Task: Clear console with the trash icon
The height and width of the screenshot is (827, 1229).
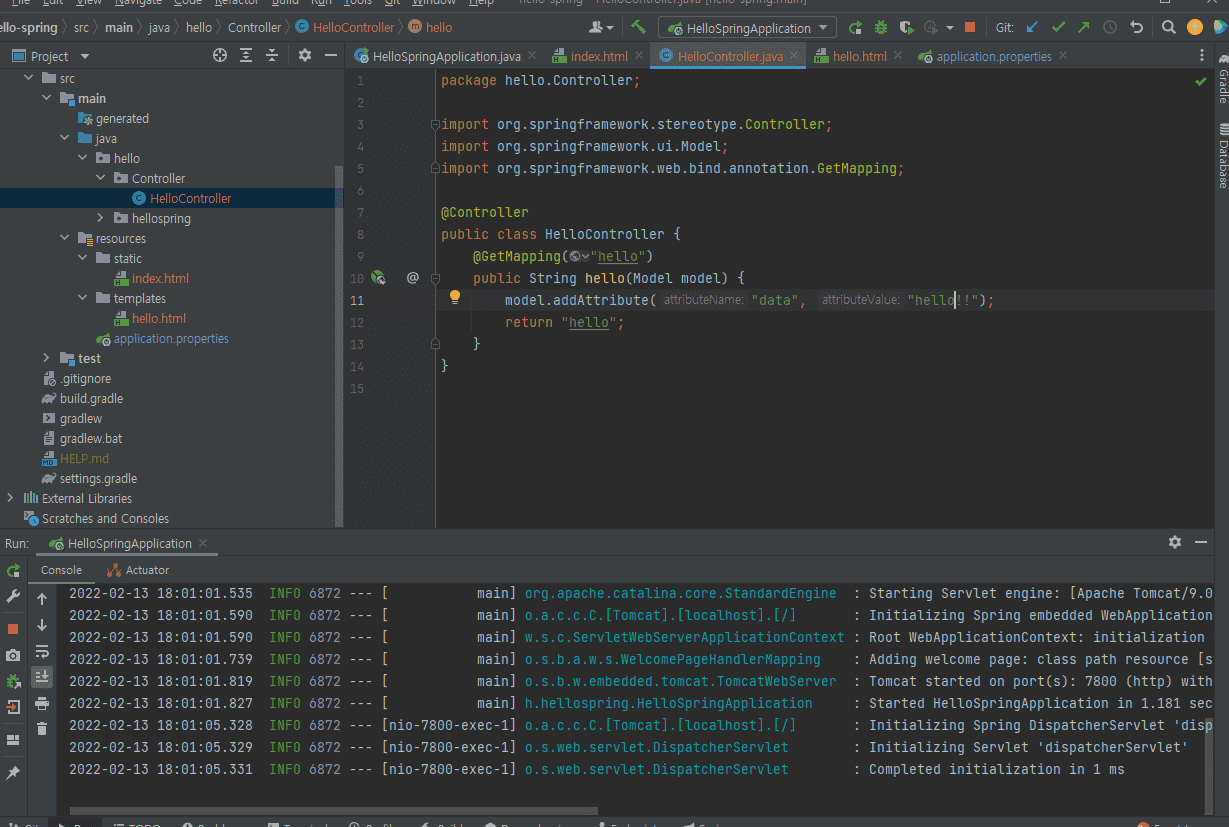Action: point(42,729)
